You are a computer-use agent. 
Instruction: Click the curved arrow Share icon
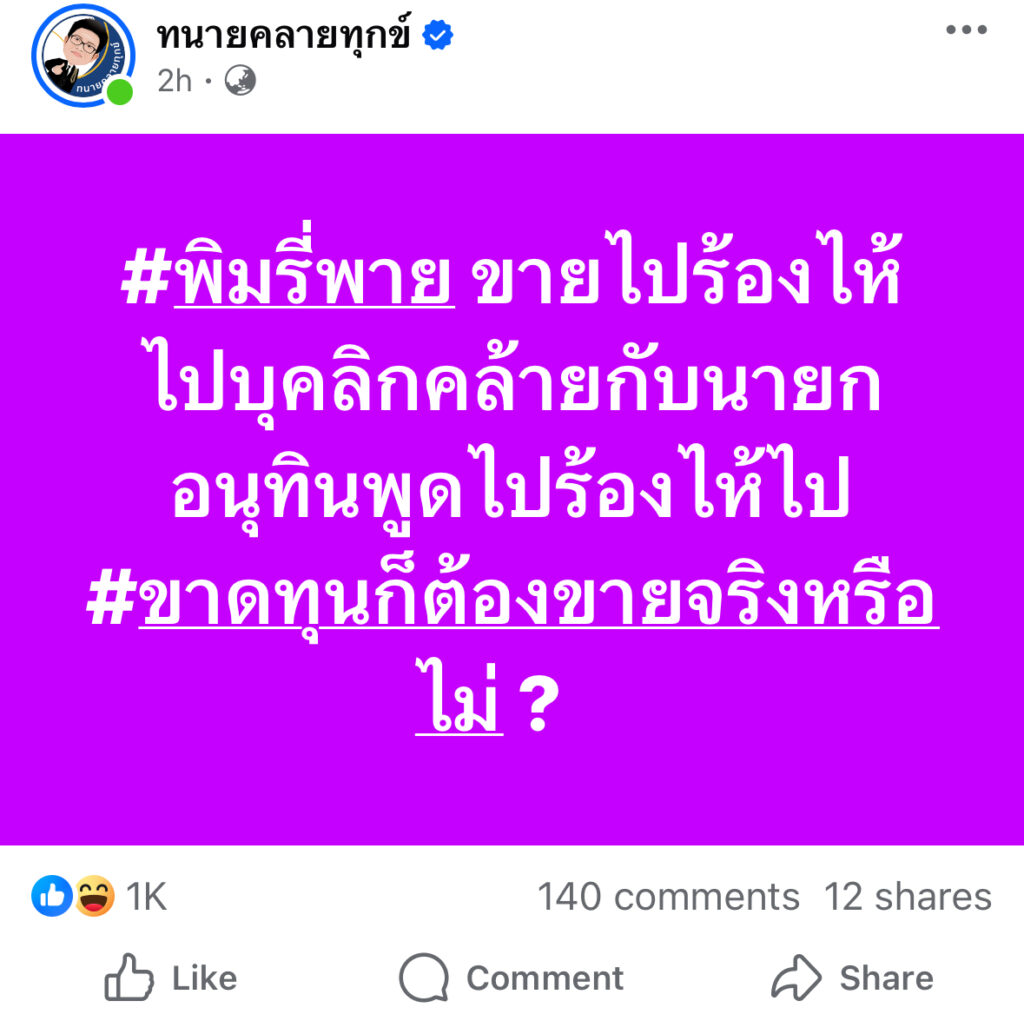point(796,977)
